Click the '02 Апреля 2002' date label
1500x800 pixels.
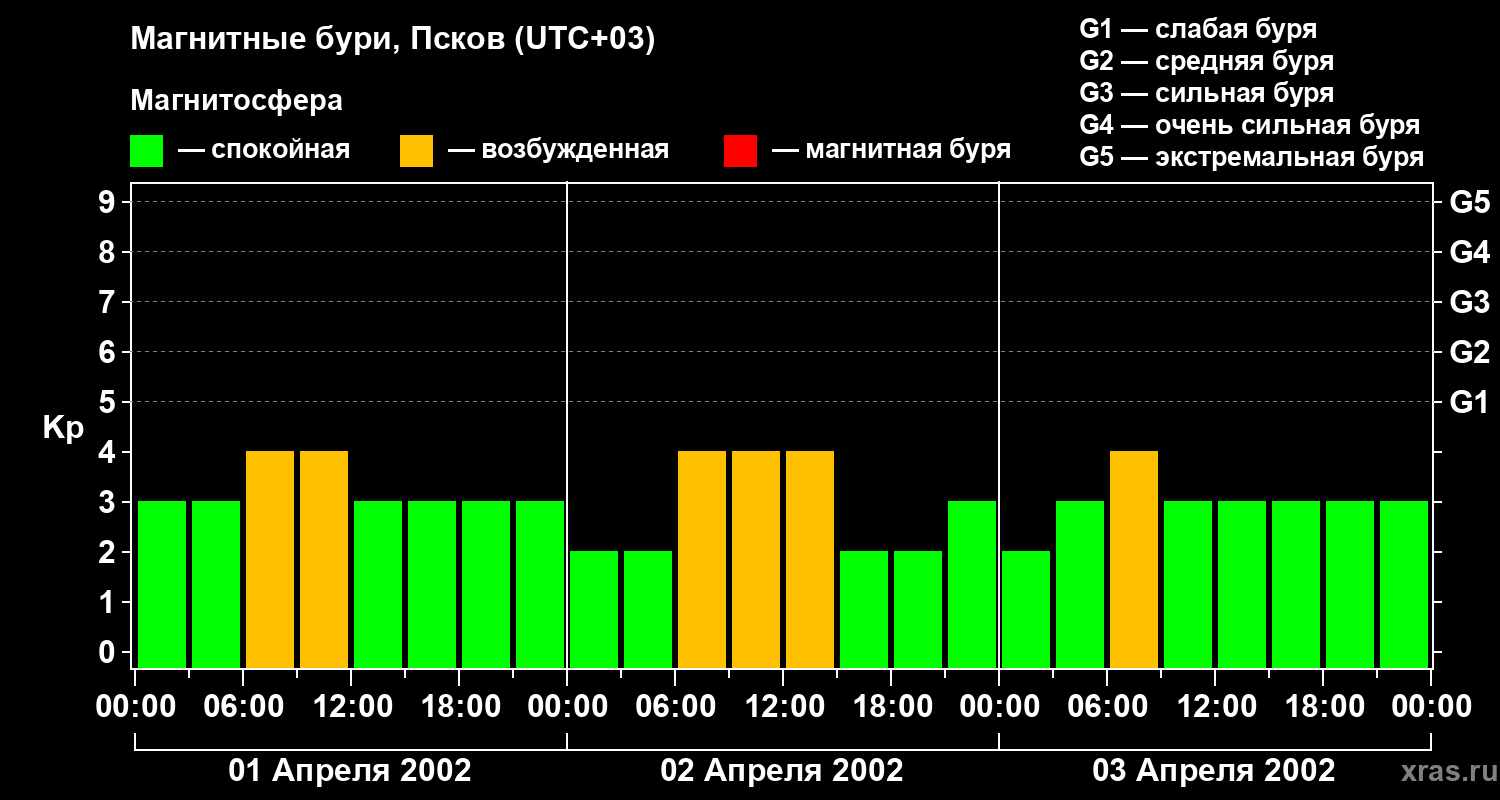[782, 771]
